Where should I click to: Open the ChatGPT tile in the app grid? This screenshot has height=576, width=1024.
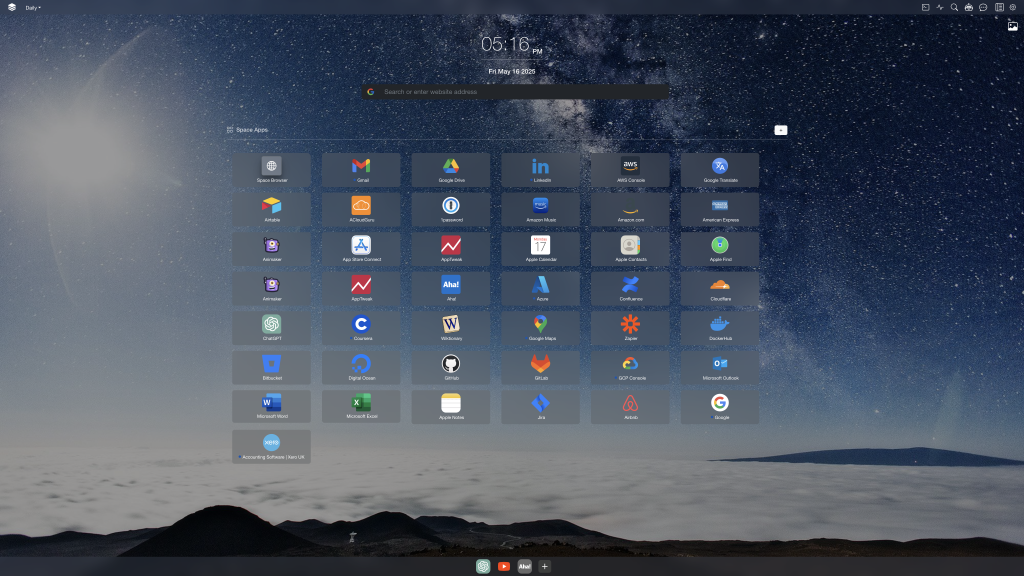tap(271, 328)
